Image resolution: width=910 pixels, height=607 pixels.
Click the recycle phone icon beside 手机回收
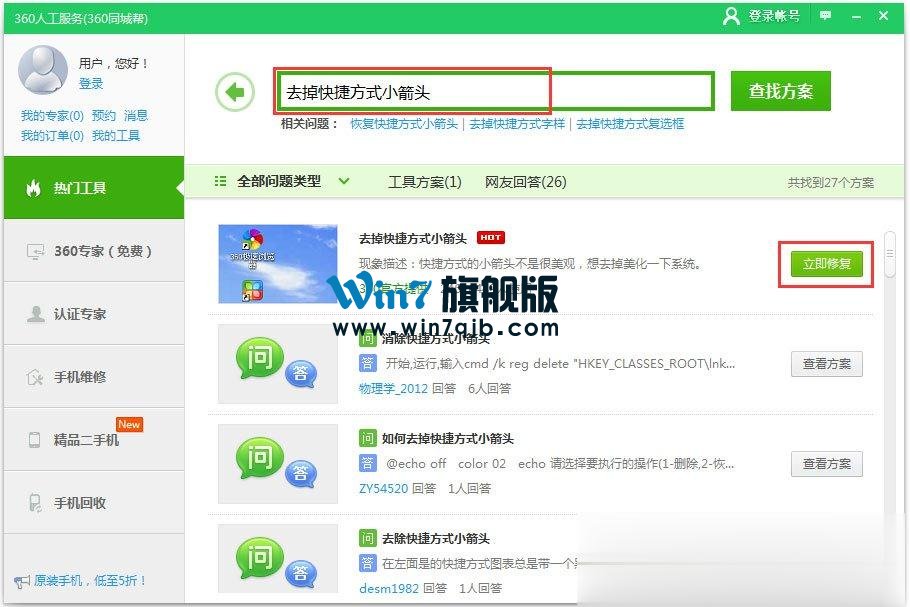(35, 503)
